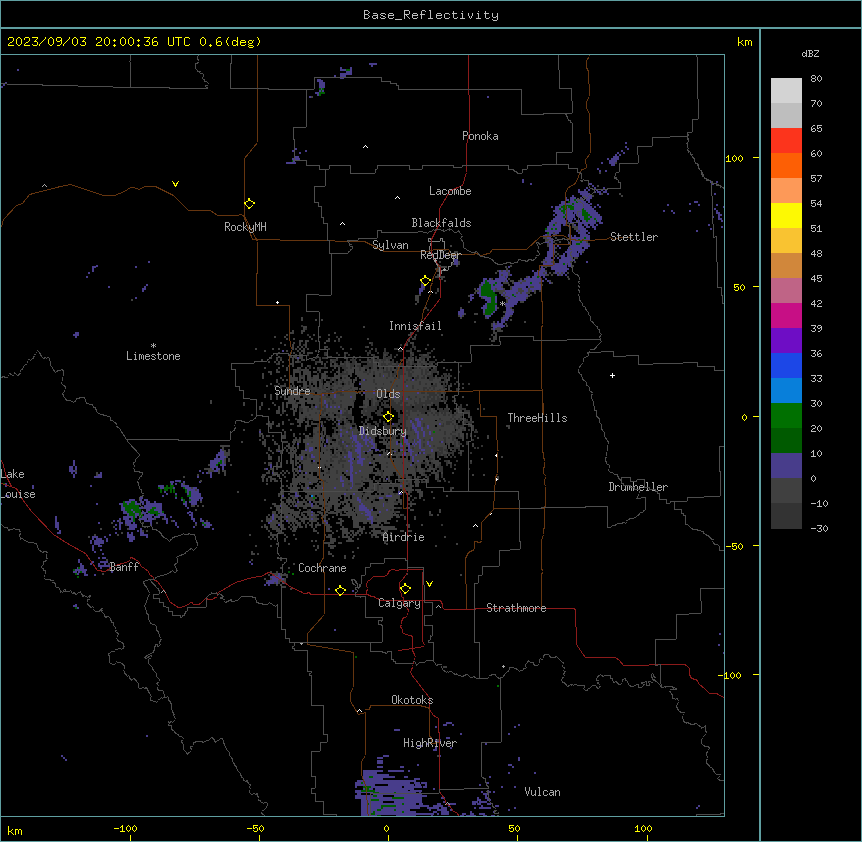
Task: Pick the magenta 39-42 dBZ legend swatch
Action: (786, 315)
